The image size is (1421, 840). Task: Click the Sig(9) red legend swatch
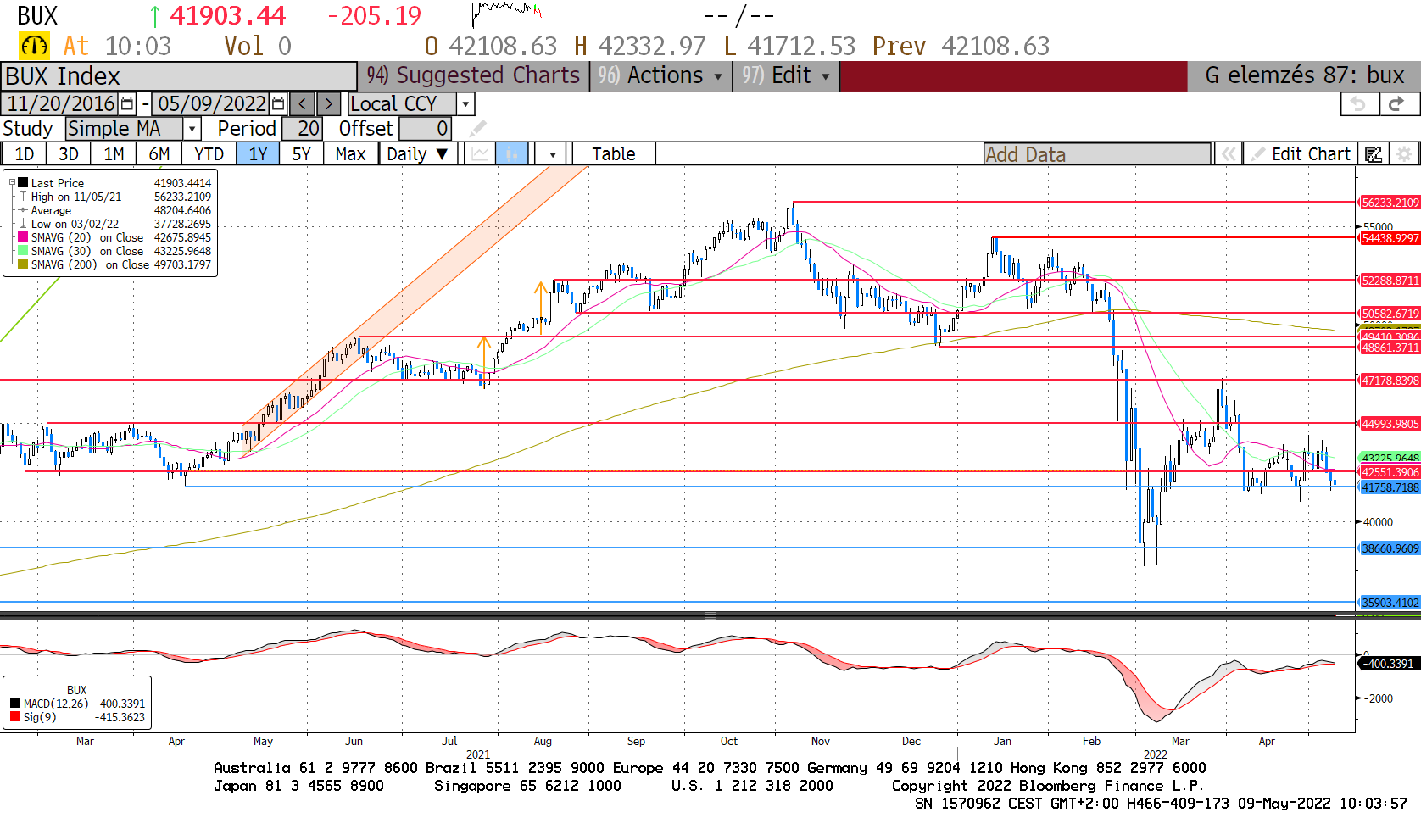click(x=15, y=717)
